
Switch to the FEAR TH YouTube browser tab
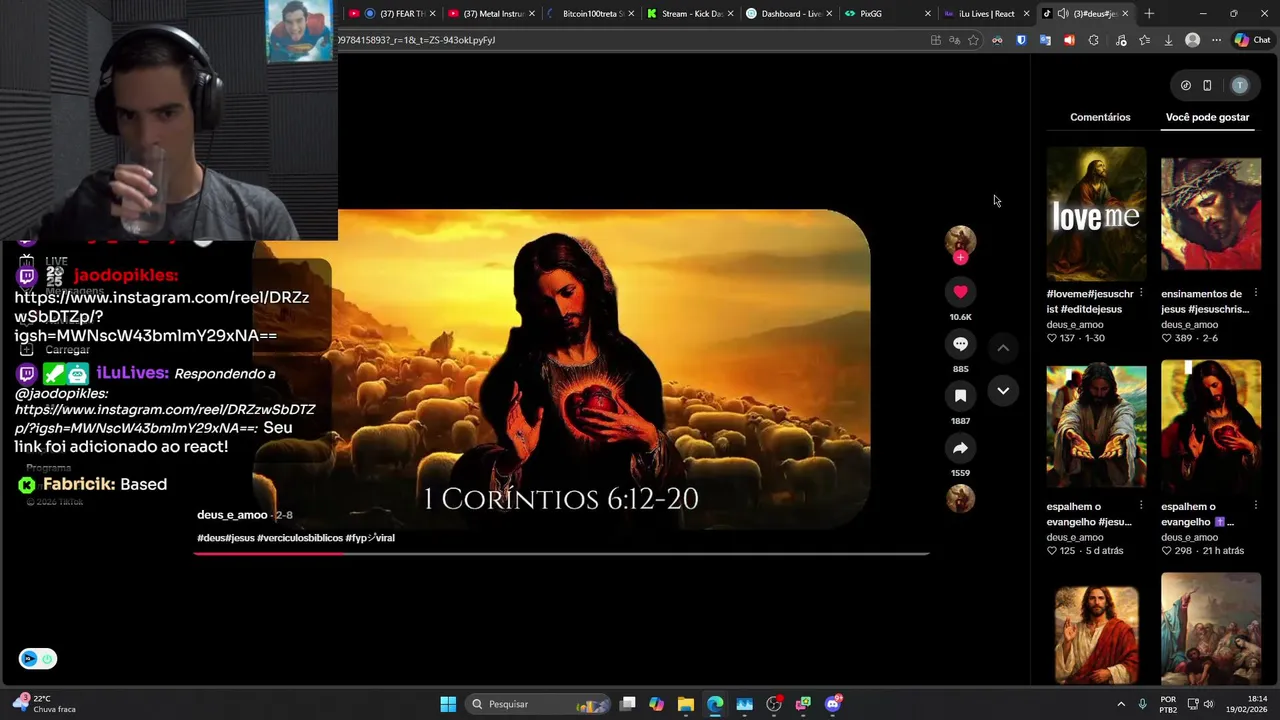click(393, 14)
